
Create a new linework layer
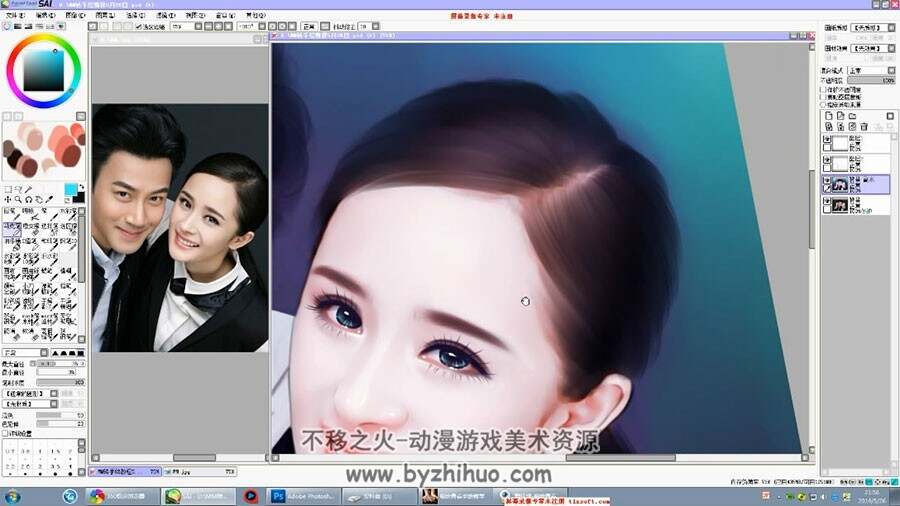[x=840, y=115]
